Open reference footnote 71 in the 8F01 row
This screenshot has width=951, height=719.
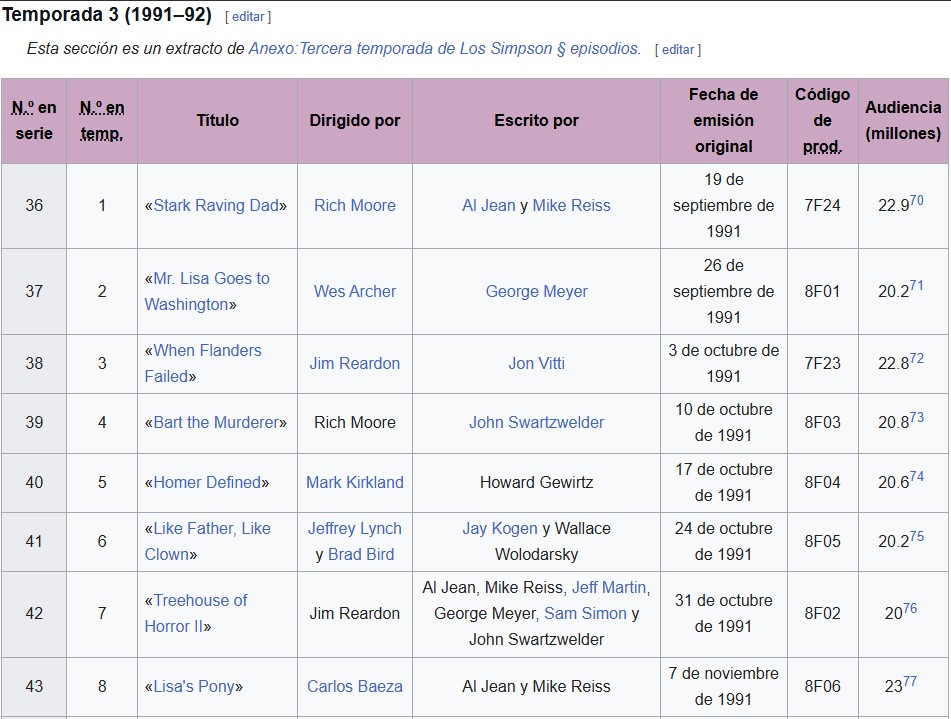[x=916, y=286]
